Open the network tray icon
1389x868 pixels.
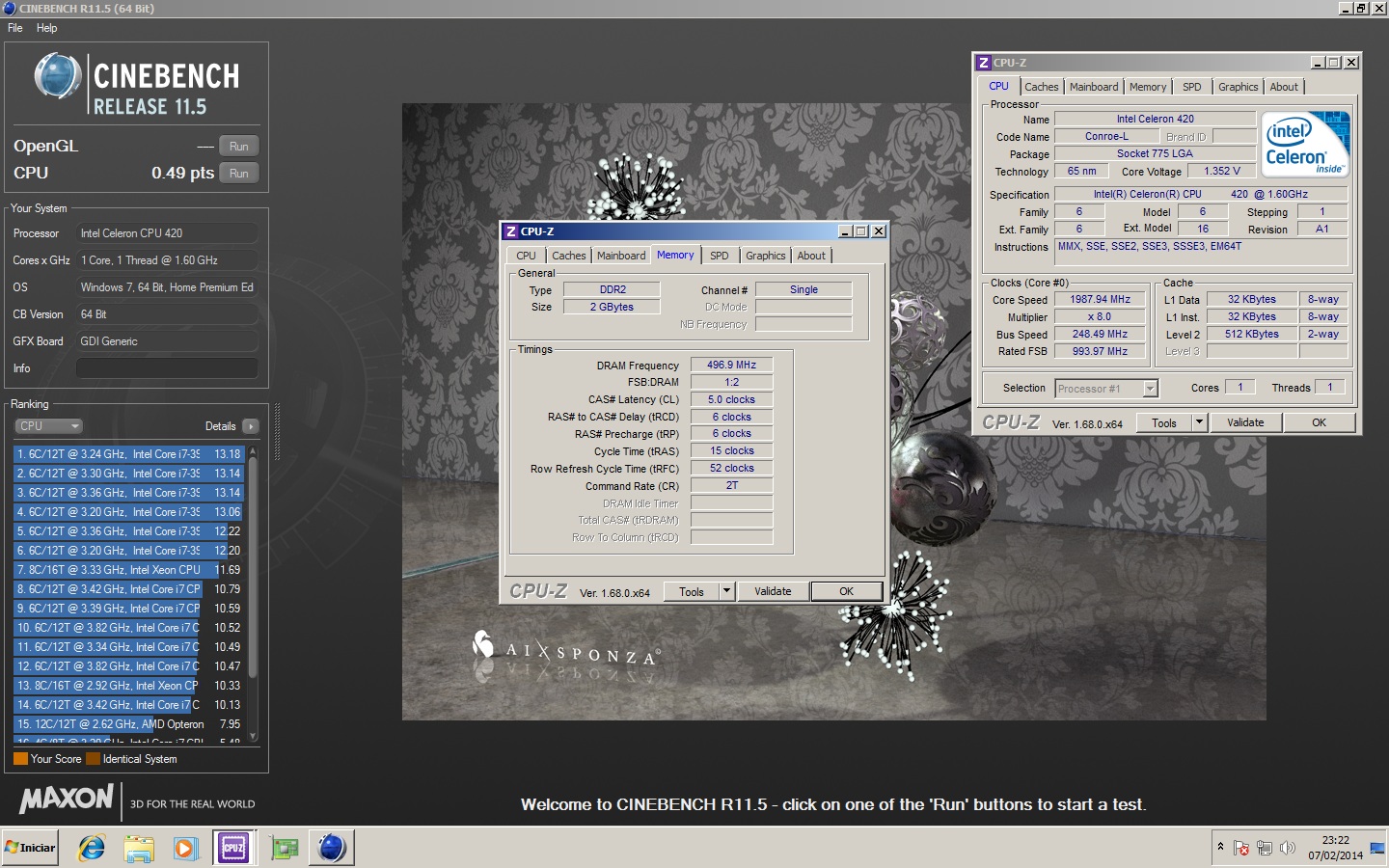click(1265, 848)
